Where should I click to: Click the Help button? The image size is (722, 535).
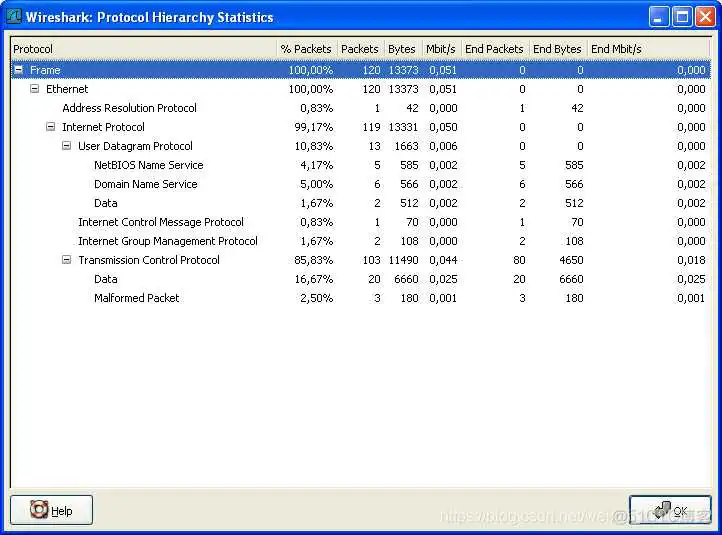pyautogui.click(x=52, y=510)
